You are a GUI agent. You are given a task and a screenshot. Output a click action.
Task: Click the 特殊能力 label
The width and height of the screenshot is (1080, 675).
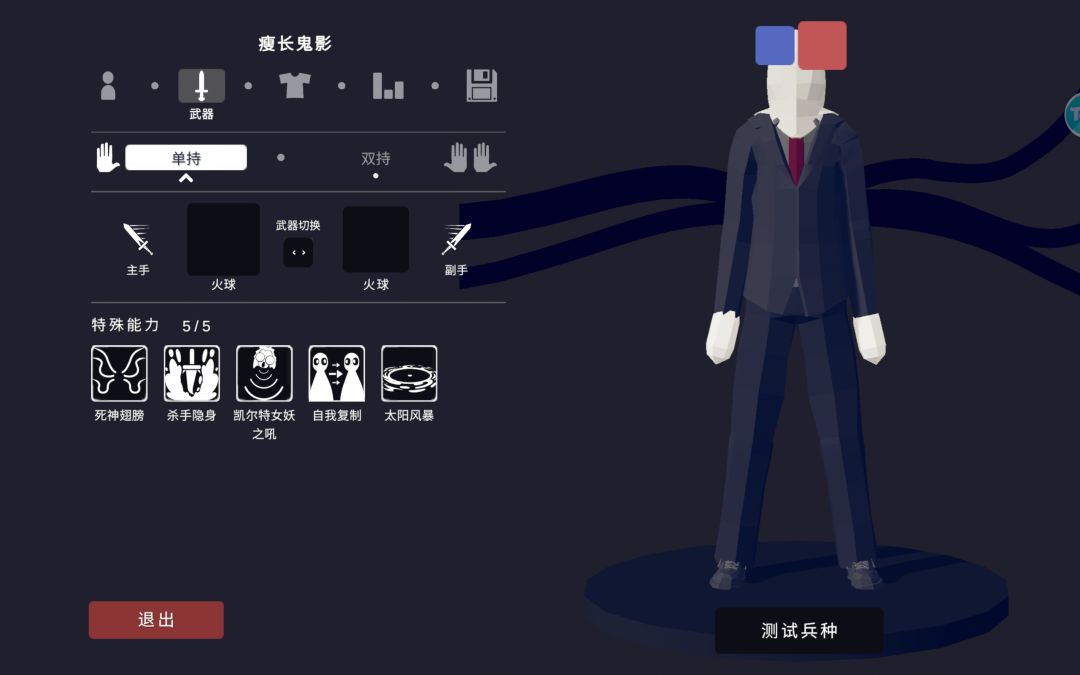coord(125,324)
